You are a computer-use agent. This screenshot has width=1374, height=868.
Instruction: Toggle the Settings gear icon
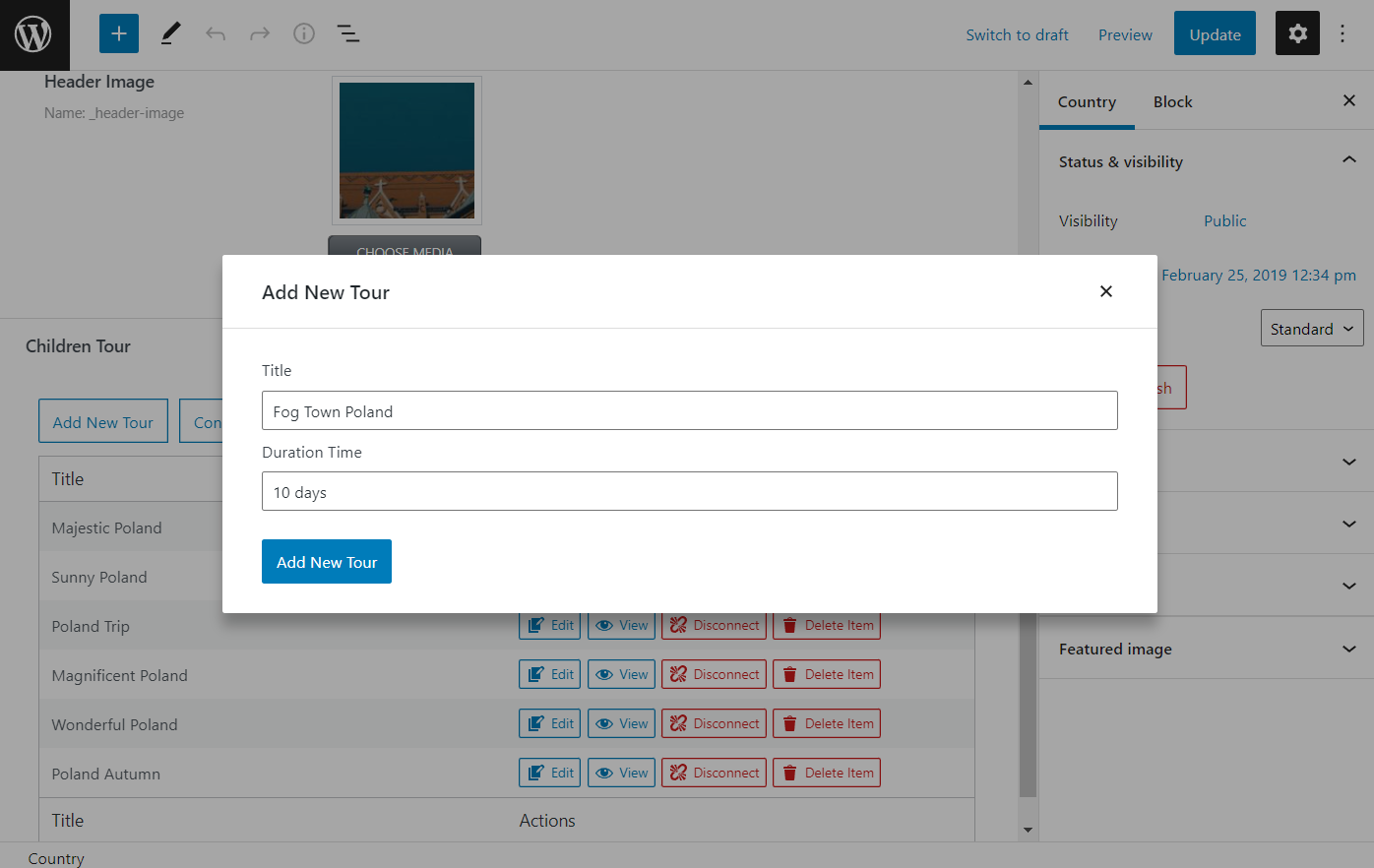click(1297, 33)
